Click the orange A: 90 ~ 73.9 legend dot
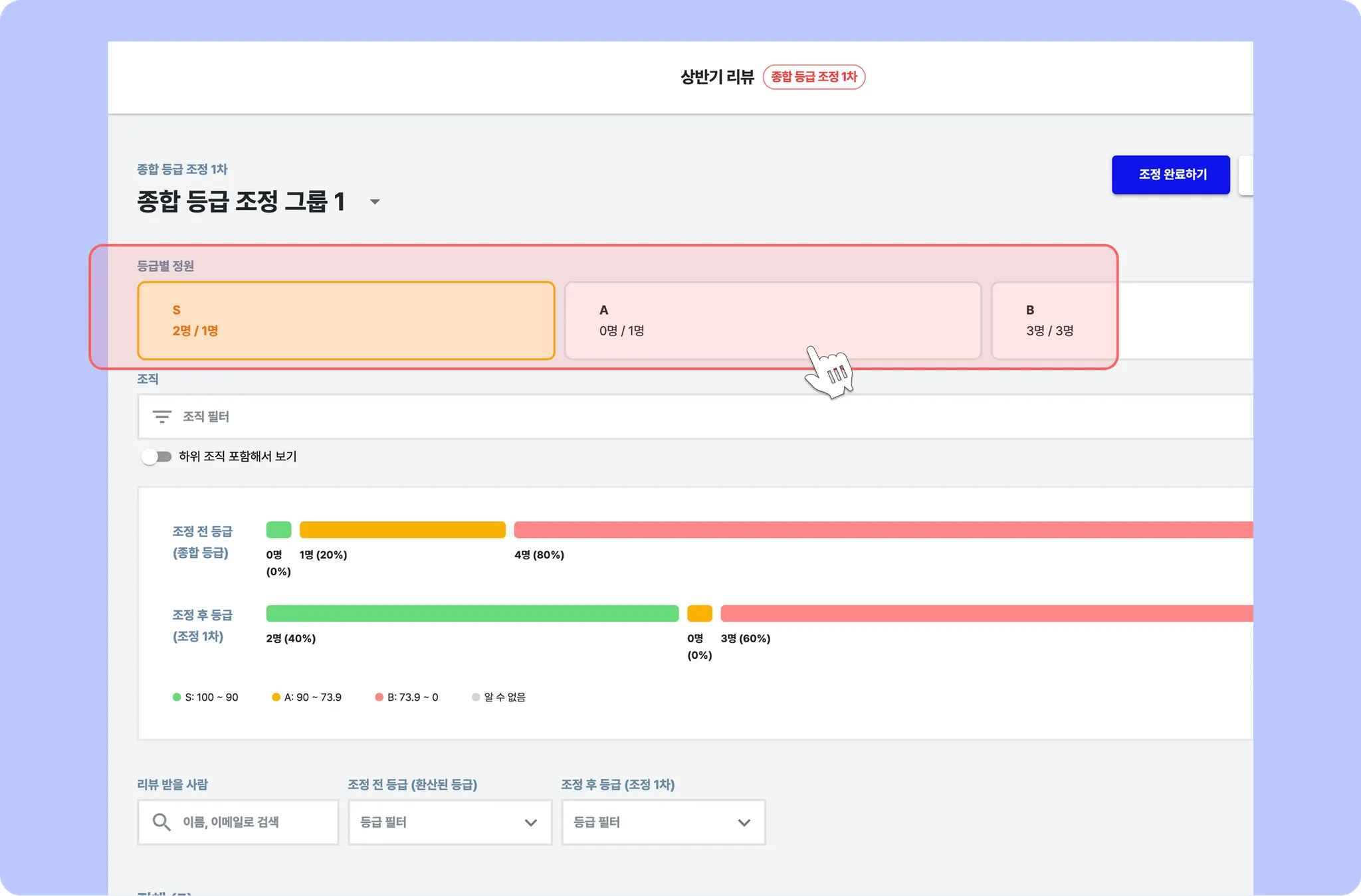Viewport: 1361px width, 896px height. pos(276,697)
